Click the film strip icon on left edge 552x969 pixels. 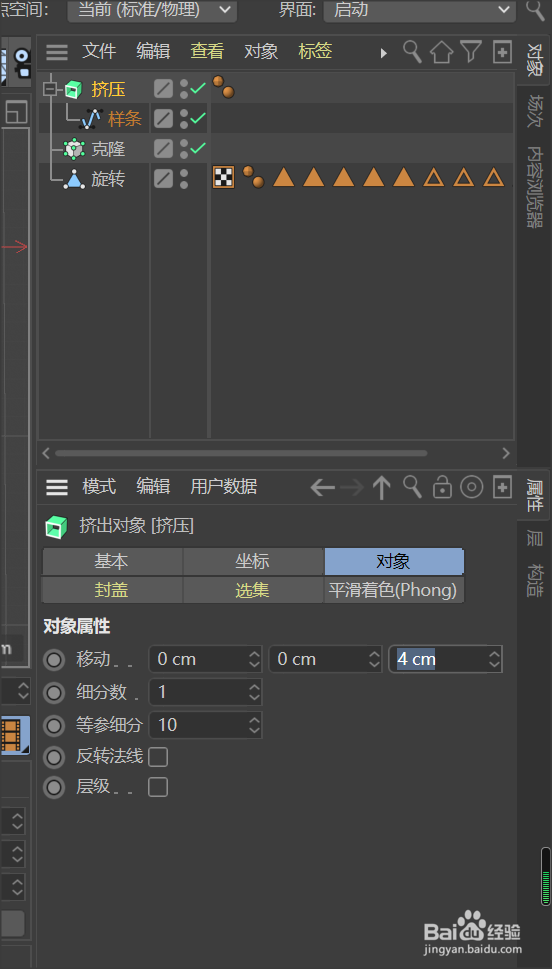pyautogui.click(x=14, y=735)
